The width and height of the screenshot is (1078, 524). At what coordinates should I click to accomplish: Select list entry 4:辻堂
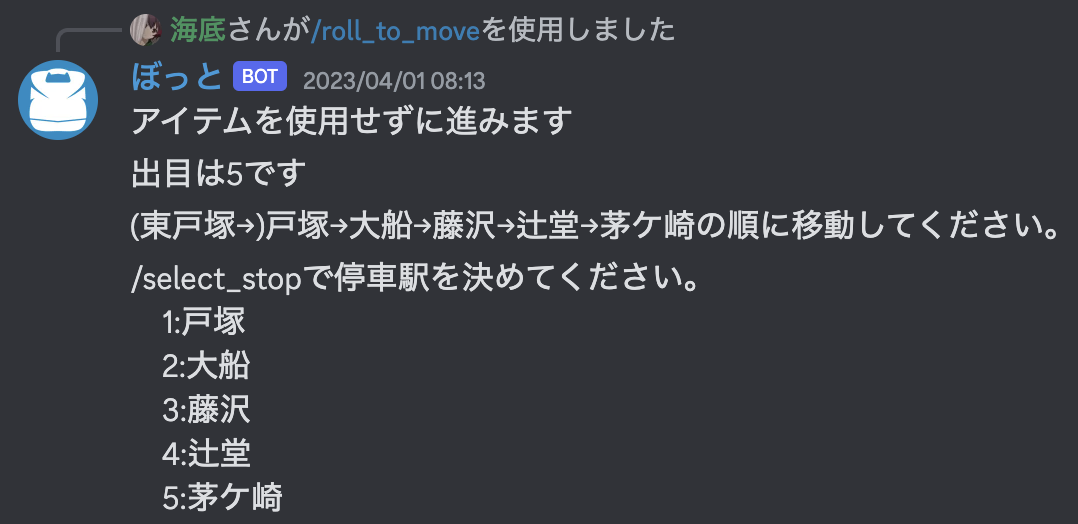[x=206, y=453]
